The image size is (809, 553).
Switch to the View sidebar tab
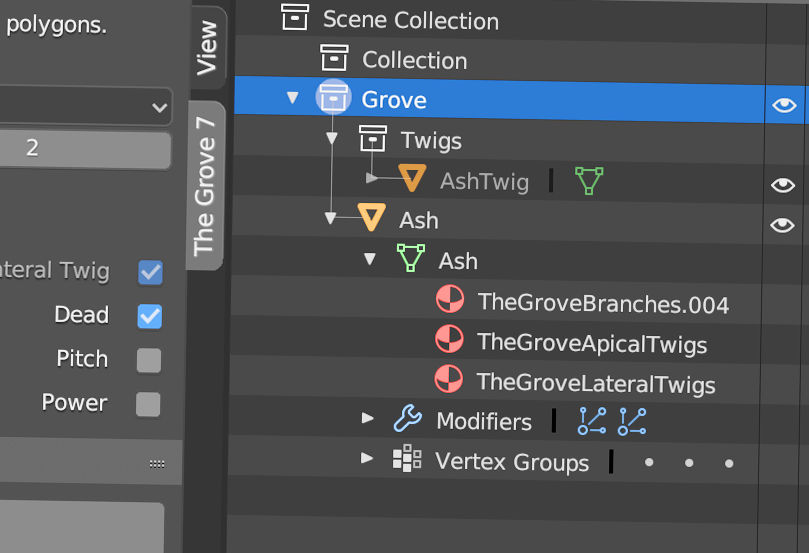[x=207, y=48]
